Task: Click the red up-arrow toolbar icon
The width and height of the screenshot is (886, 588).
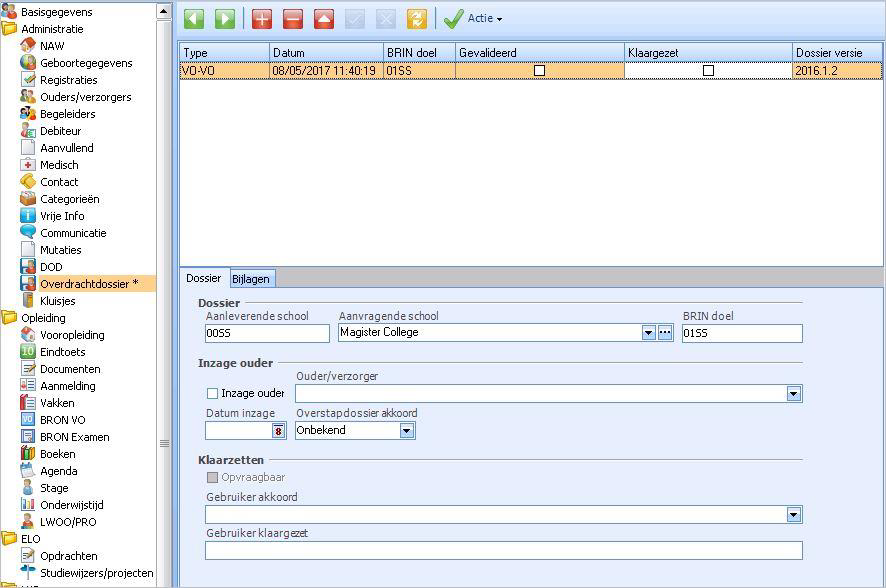Action: click(x=324, y=19)
